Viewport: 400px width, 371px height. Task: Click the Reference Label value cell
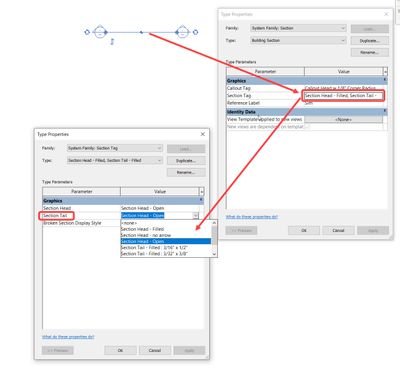pyautogui.click(x=343, y=103)
